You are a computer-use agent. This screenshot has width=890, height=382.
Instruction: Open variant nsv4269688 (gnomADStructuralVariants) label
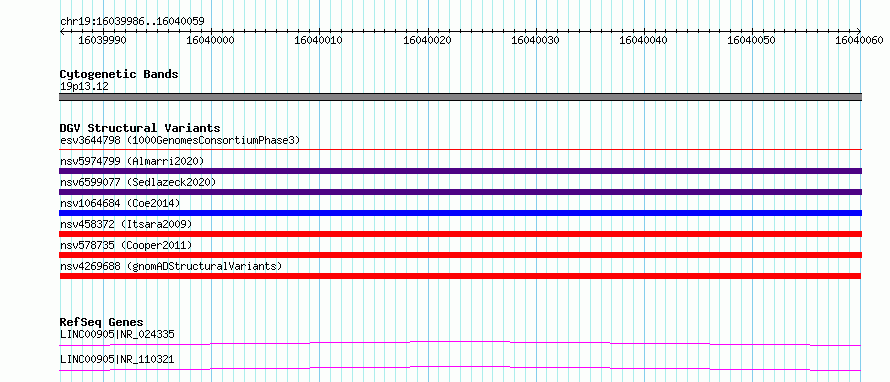[x=171, y=266]
